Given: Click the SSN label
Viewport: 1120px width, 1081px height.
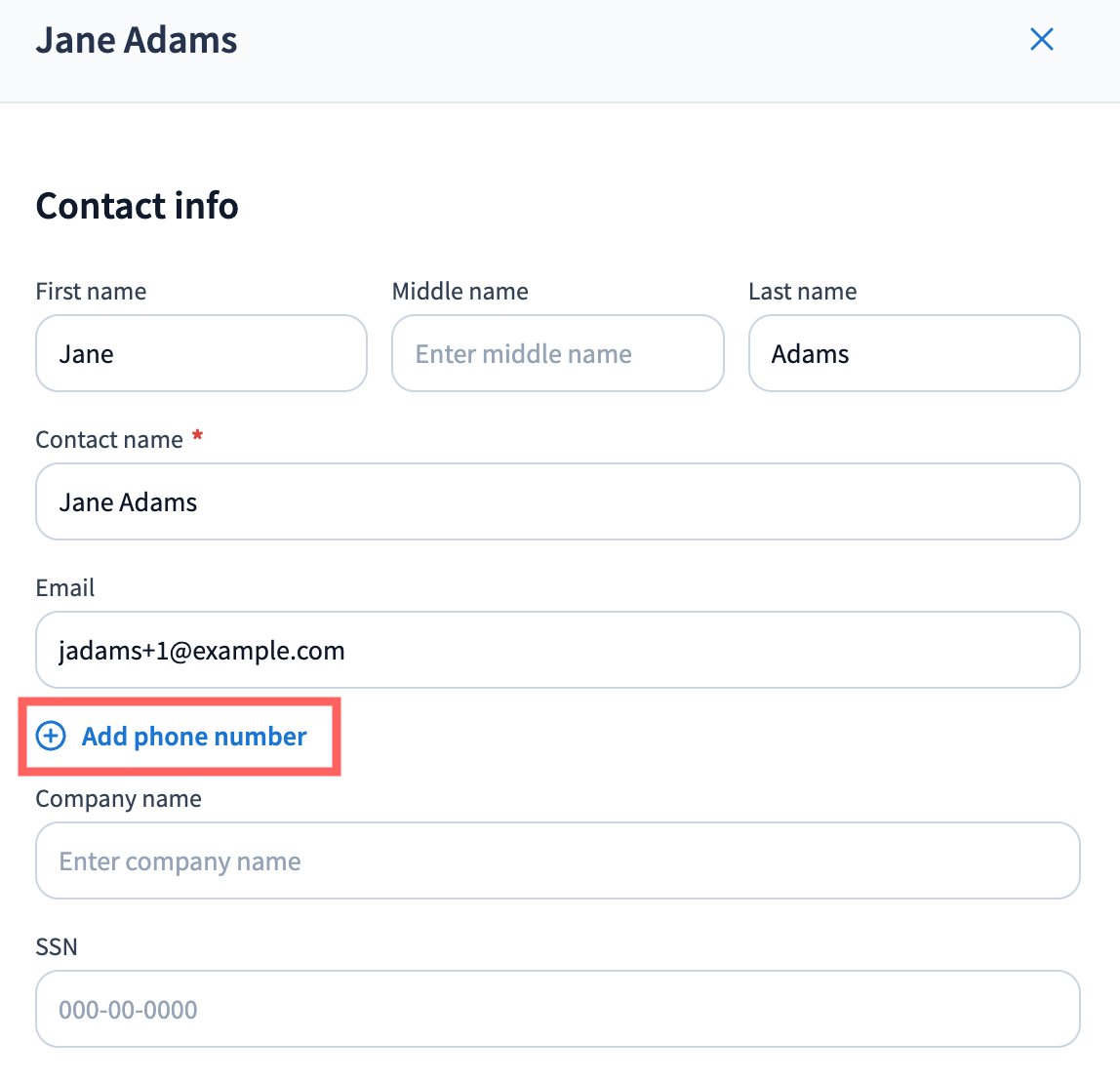Looking at the screenshot, I should [x=57, y=947].
